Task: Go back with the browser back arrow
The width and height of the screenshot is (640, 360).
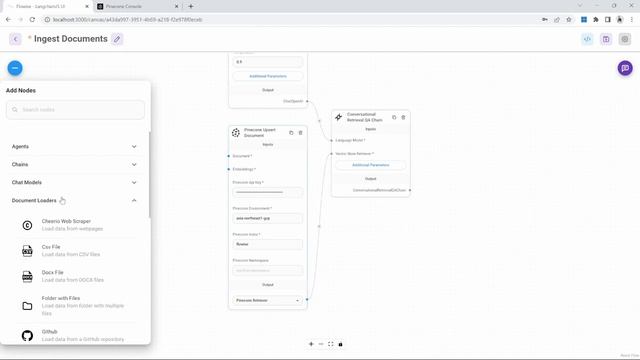Action: coord(9,20)
